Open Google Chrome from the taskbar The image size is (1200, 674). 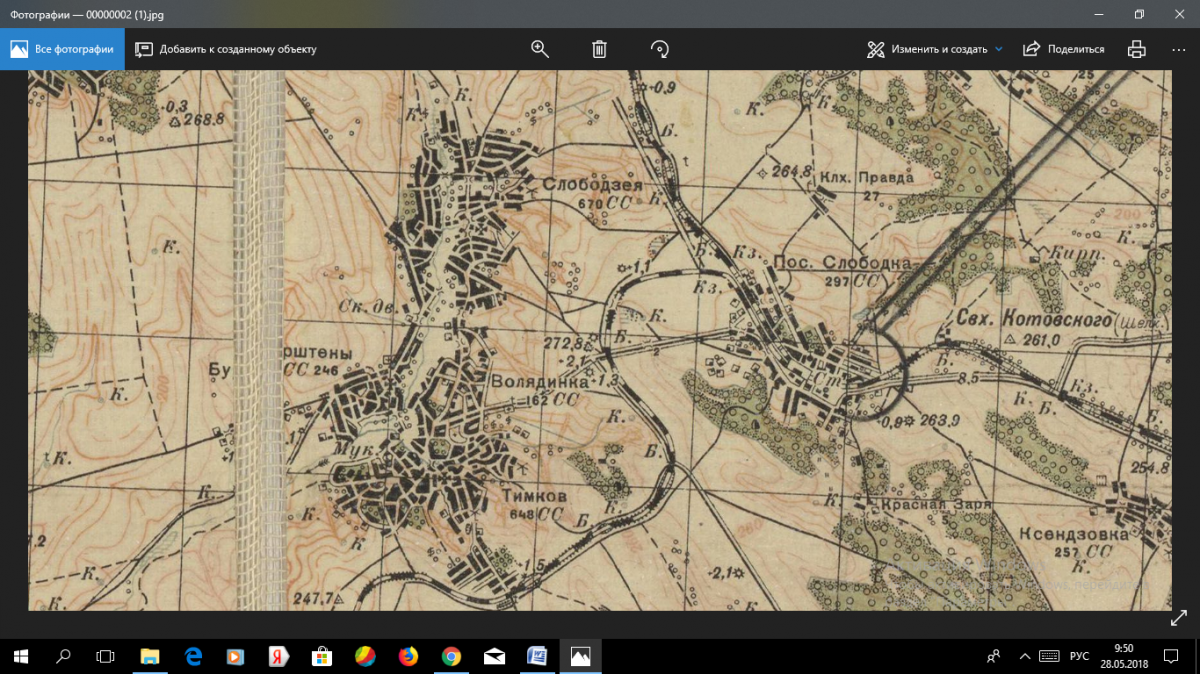pos(451,656)
